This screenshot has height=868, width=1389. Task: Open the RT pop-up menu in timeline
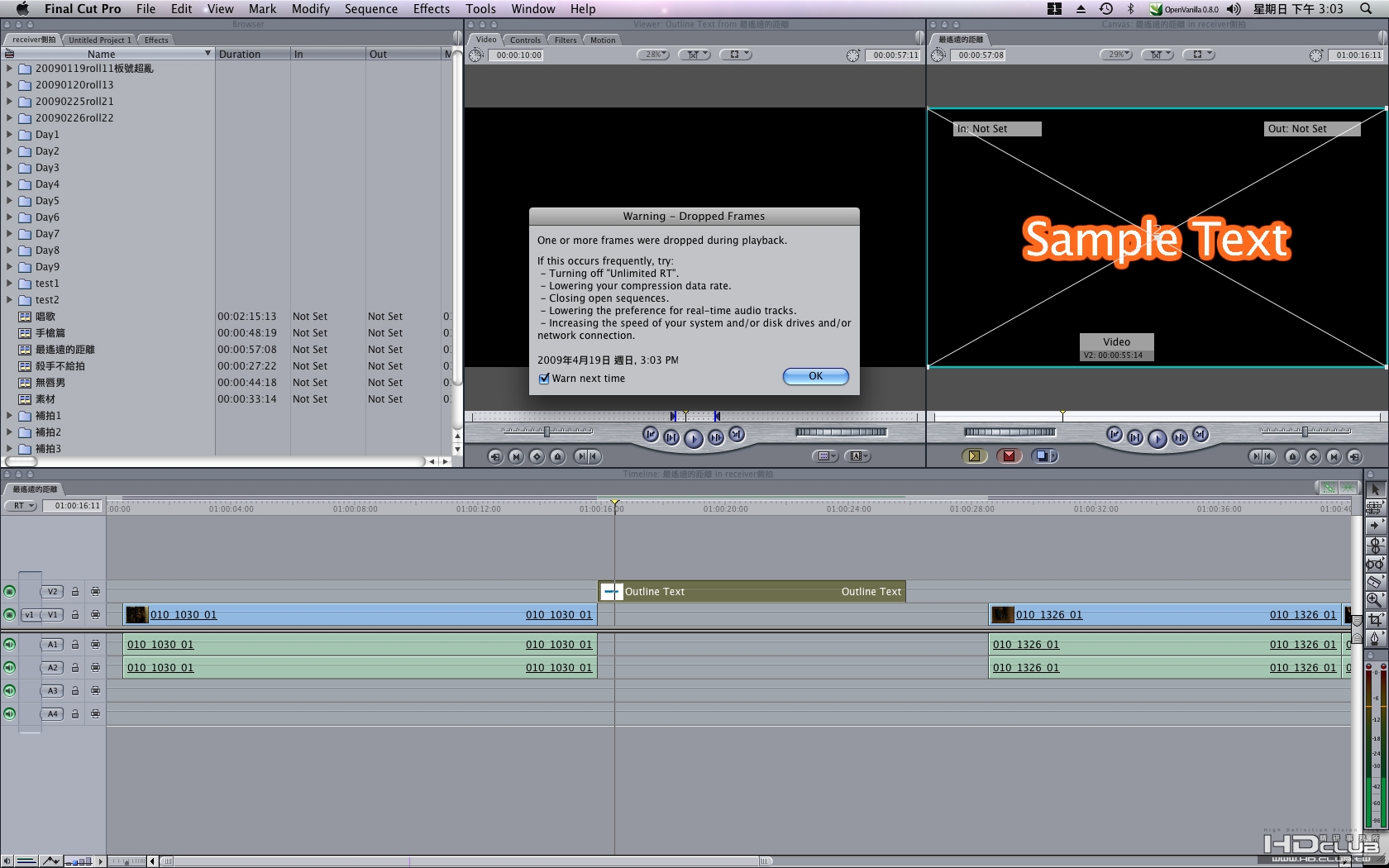(21, 506)
